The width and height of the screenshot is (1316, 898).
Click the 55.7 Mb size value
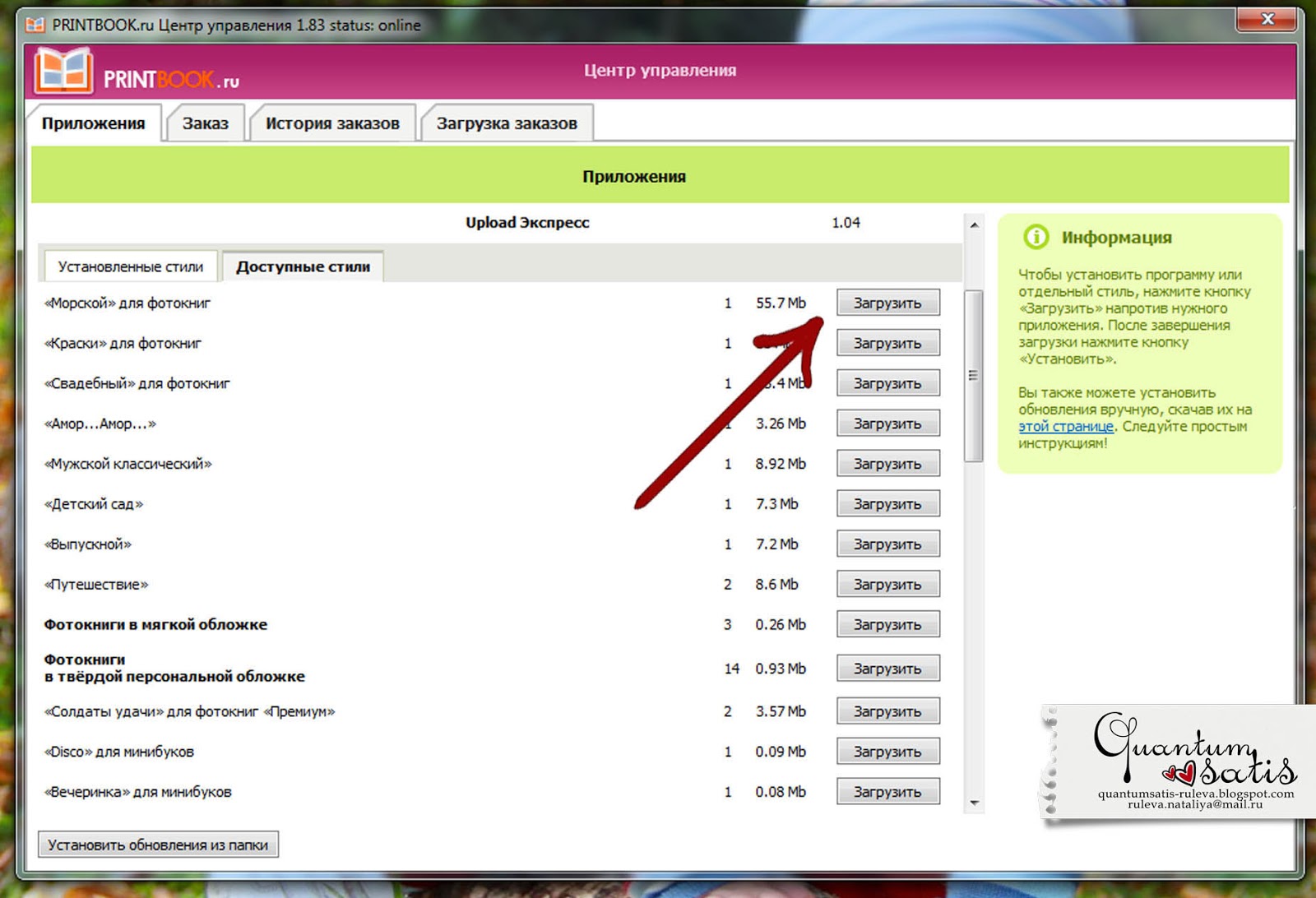[x=781, y=303]
